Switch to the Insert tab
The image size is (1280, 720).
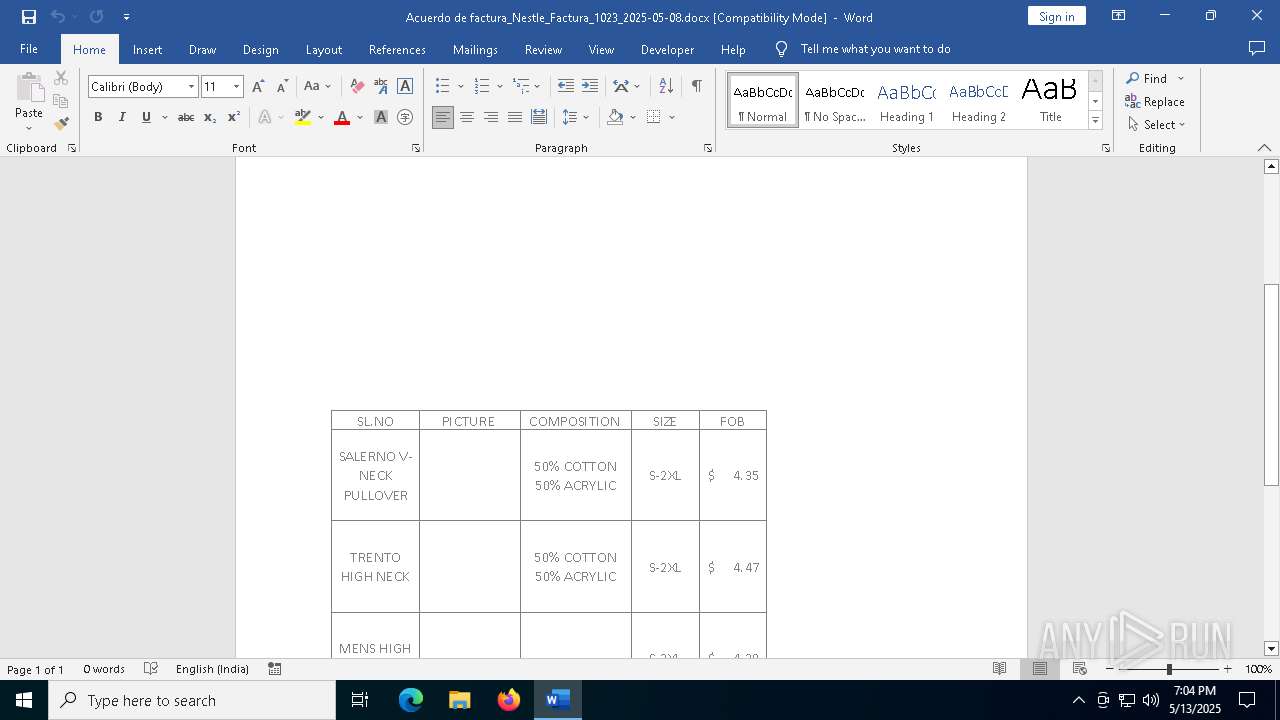pyautogui.click(x=147, y=49)
